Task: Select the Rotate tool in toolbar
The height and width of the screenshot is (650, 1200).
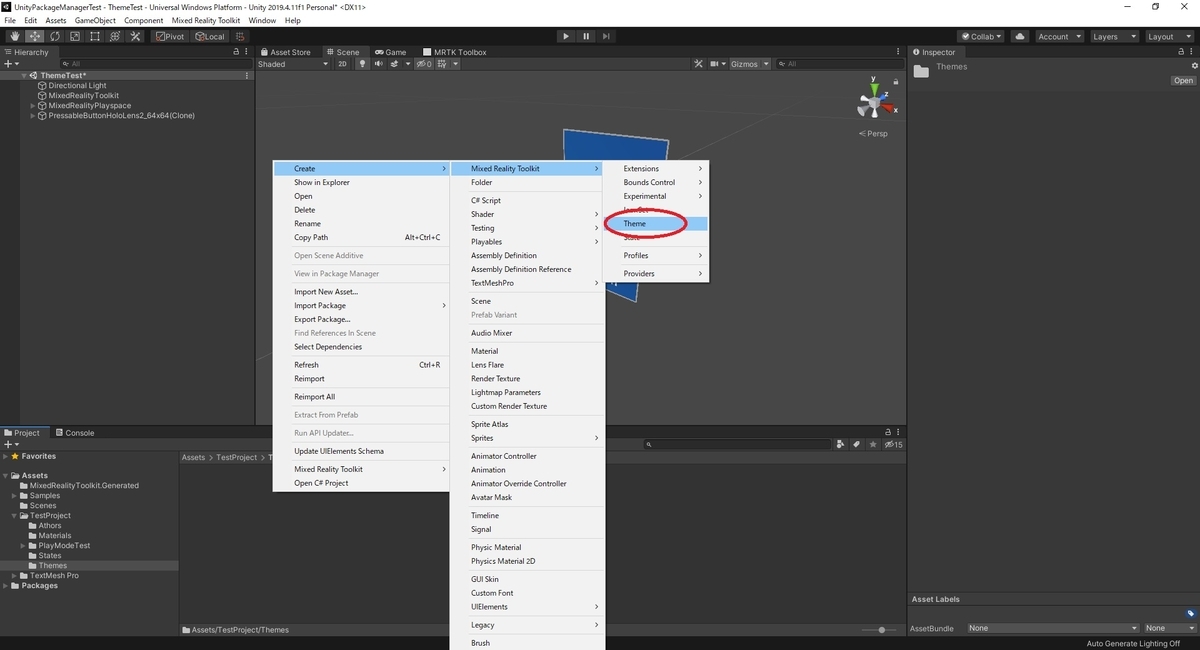Action: point(54,36)
